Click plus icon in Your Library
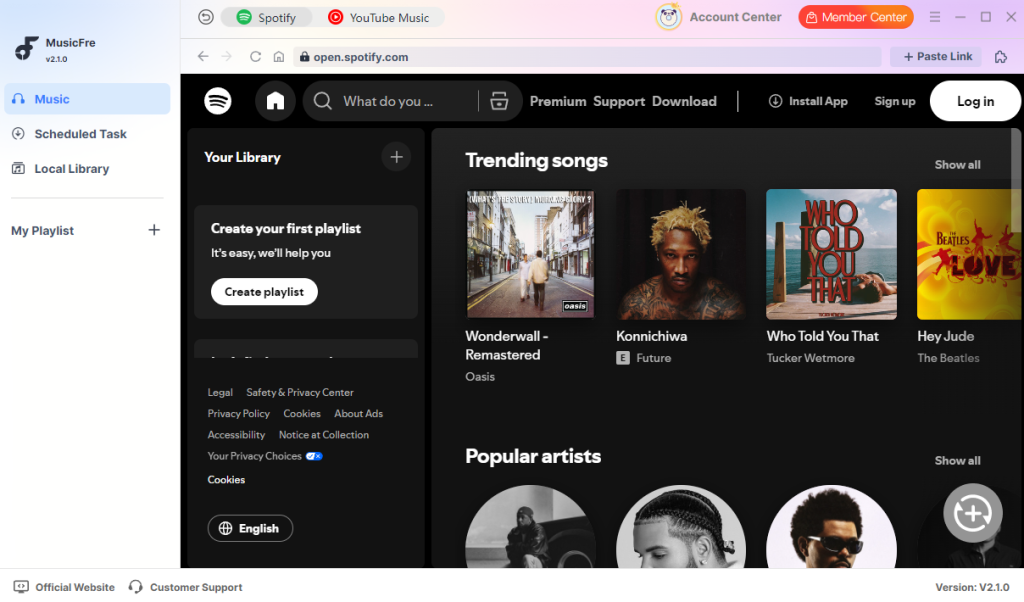The height and width of the screenshot is (602, 1024). (x=396, y=157)
